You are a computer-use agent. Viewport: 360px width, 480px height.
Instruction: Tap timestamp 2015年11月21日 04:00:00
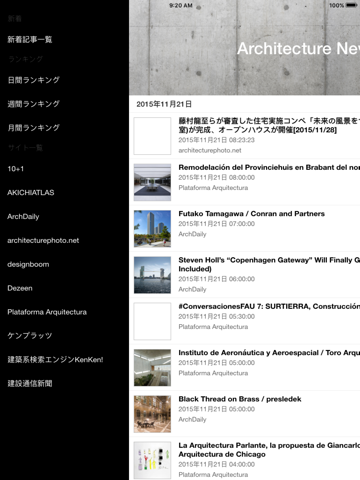click(217, 464)
